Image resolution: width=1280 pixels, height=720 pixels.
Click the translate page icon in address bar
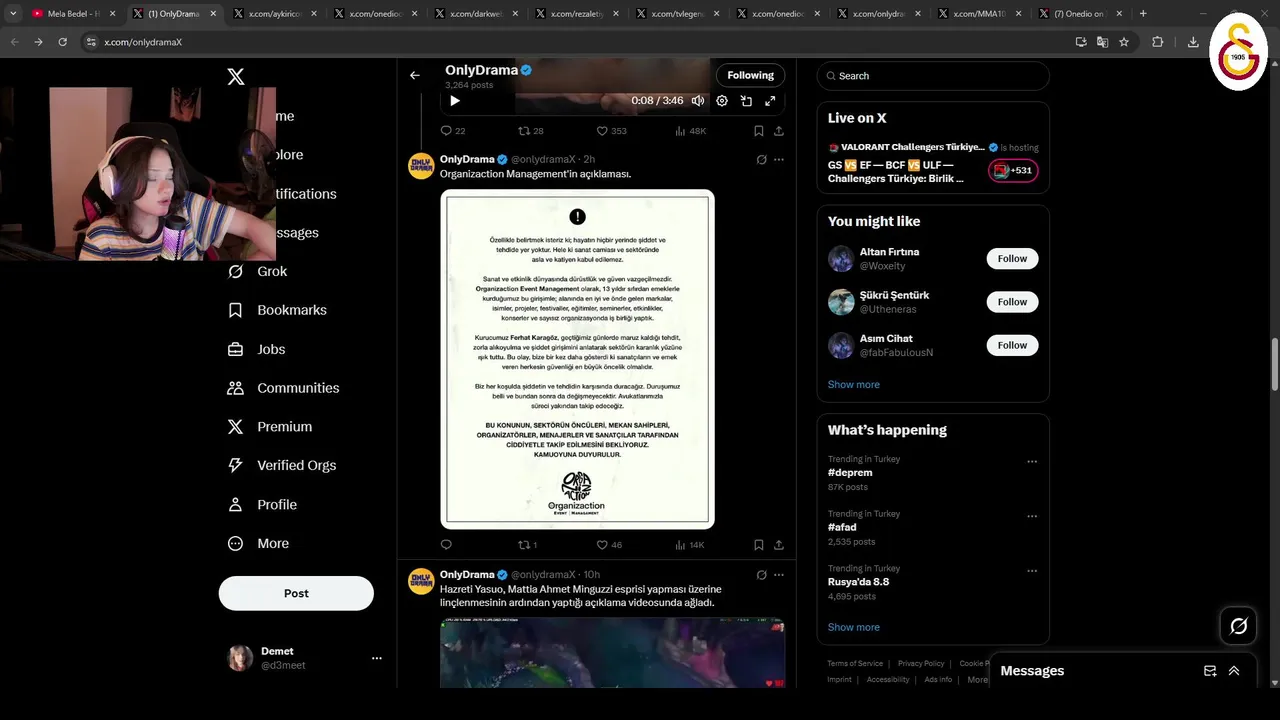1102,42
